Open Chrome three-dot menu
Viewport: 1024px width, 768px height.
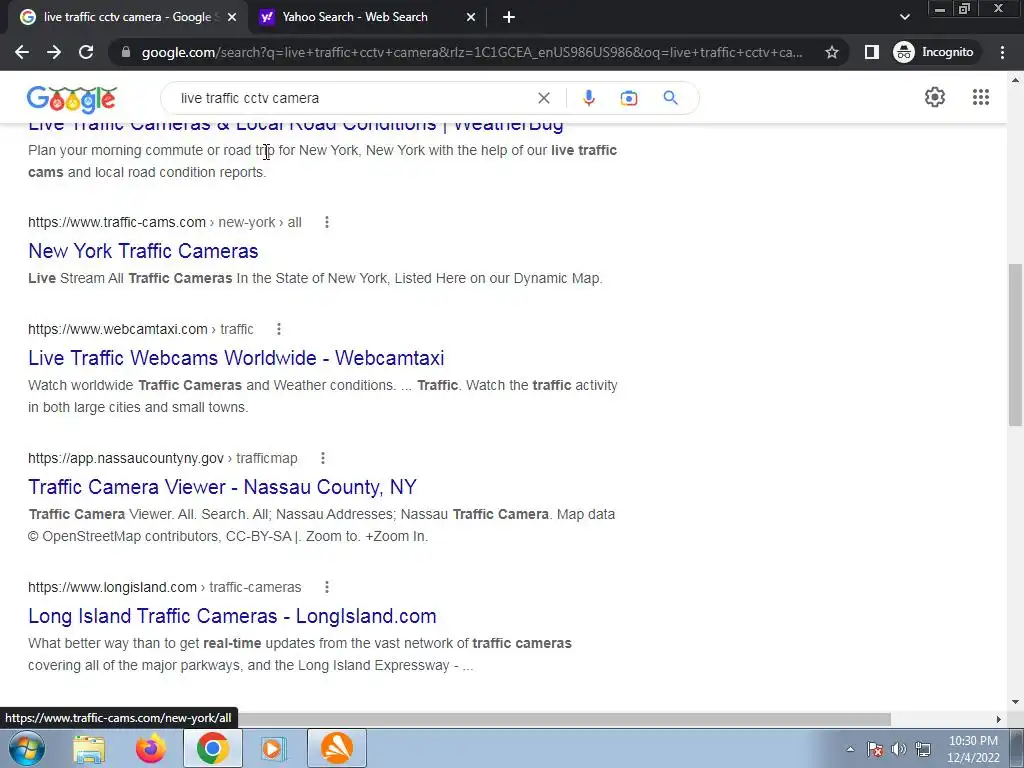1002,52
